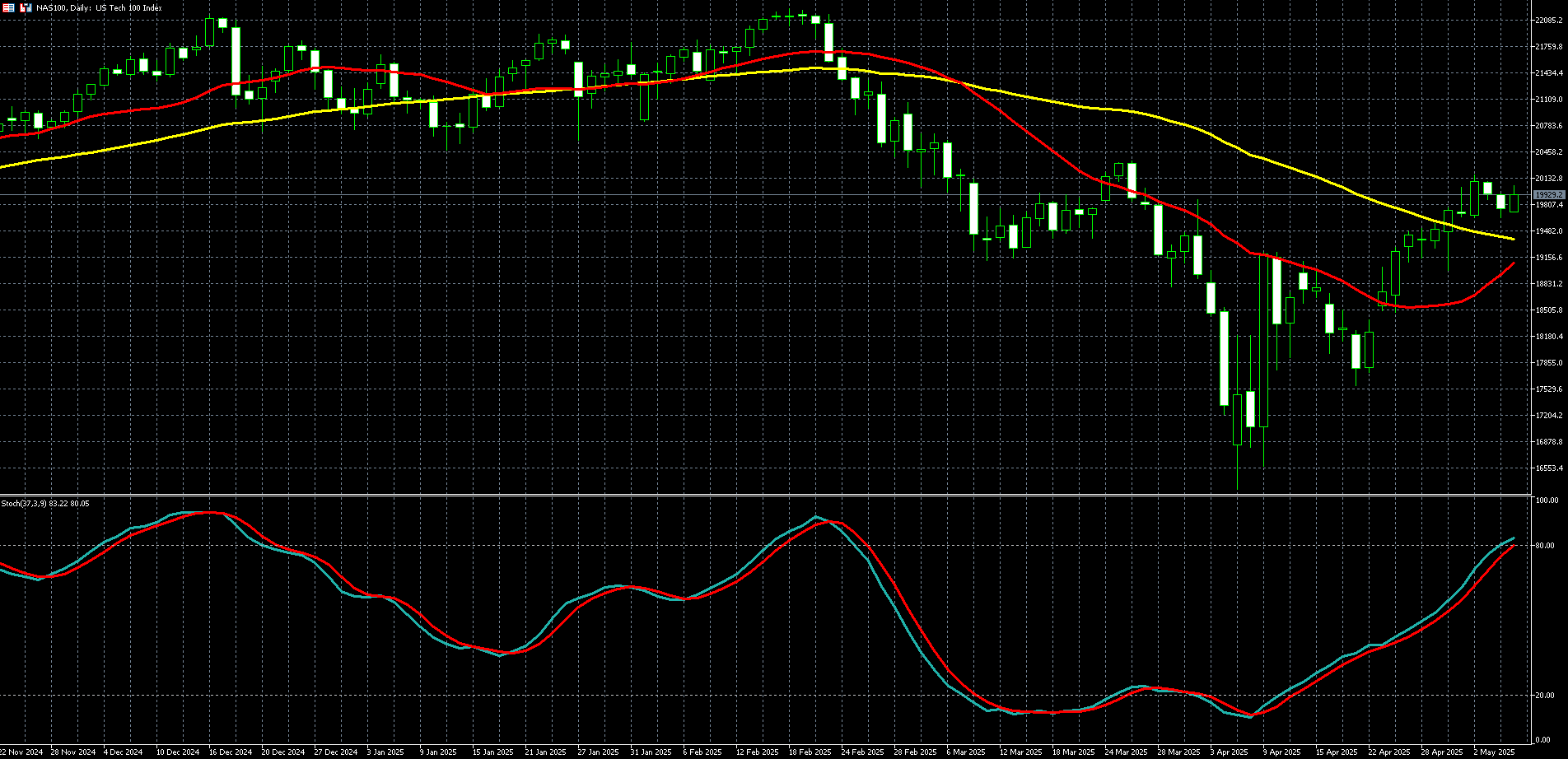This screenshot has height=759, width=1568.
Task: Click the 20783.6 price axis label
Action: tap(1548, 126)
